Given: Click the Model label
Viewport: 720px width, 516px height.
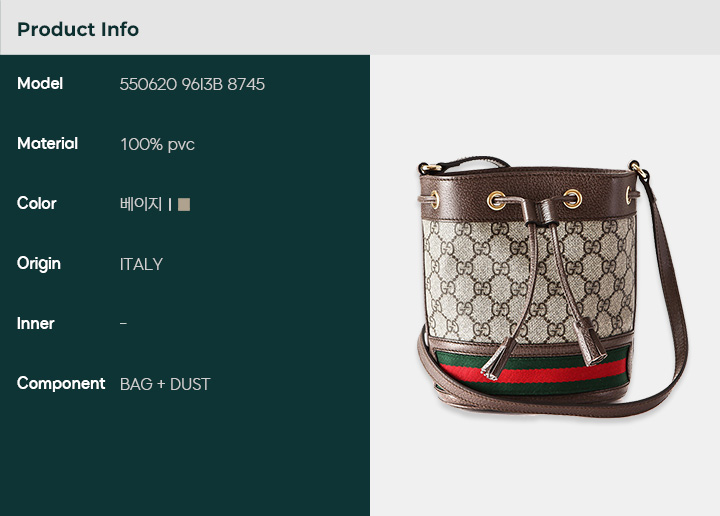Looking at the screenshot, I should coord(40,84).
